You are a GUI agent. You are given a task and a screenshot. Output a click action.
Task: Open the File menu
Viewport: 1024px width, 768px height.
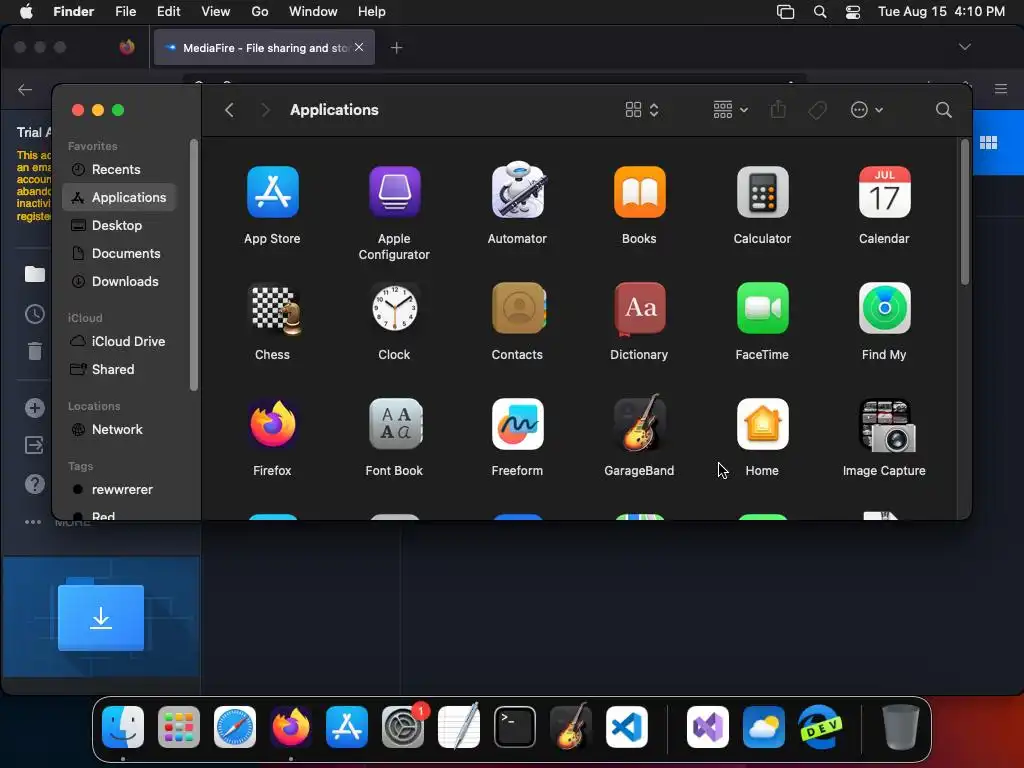[x=125, y=12]
